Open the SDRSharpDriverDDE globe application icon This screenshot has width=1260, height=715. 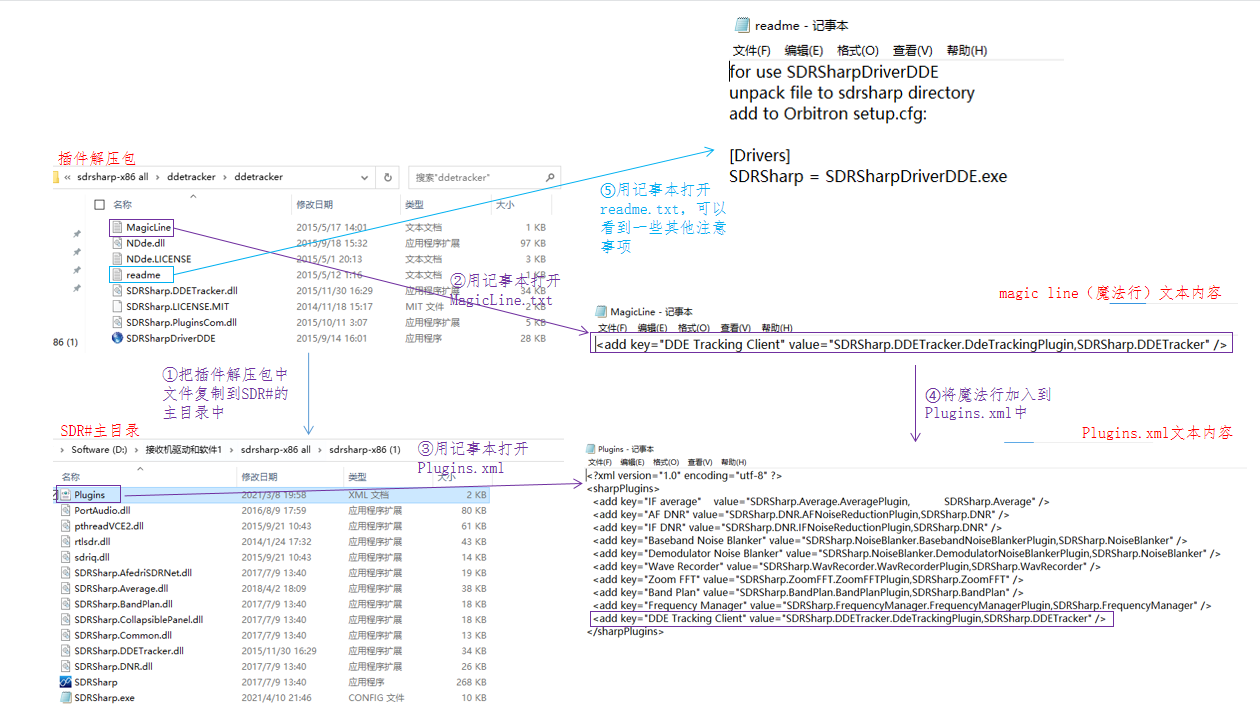tap(117, 338)
